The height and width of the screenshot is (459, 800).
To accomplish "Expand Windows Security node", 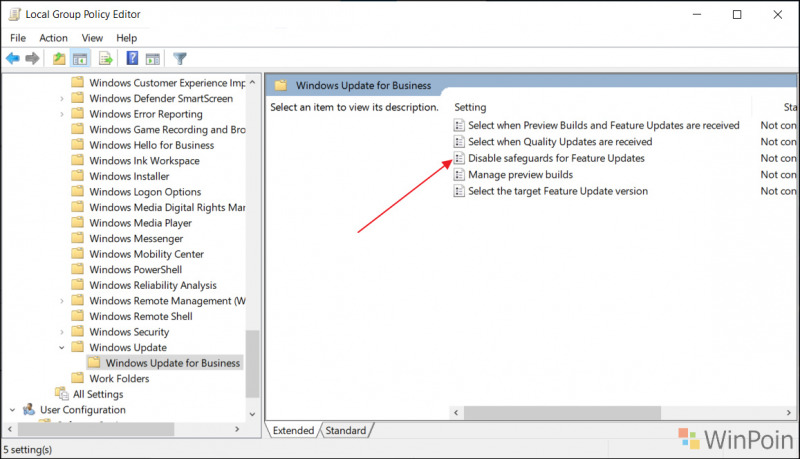I will pos(62,332).
